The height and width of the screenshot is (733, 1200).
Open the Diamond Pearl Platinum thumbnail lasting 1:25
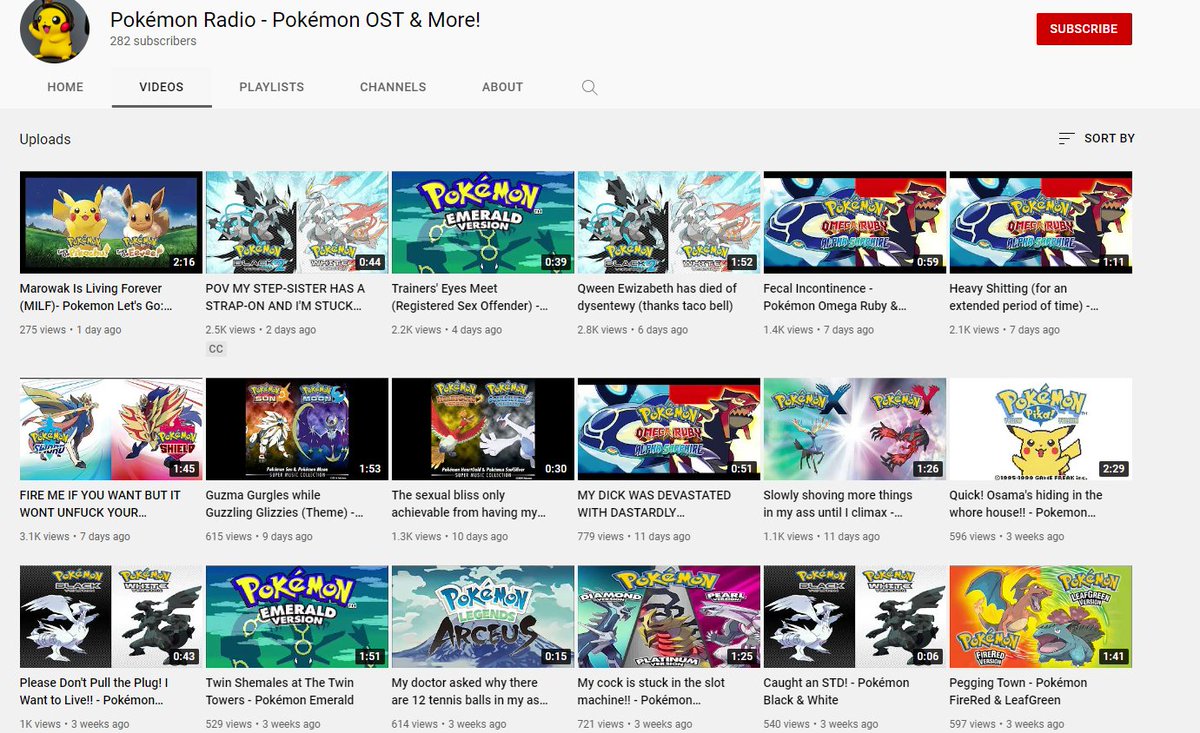tap(669, 617)
